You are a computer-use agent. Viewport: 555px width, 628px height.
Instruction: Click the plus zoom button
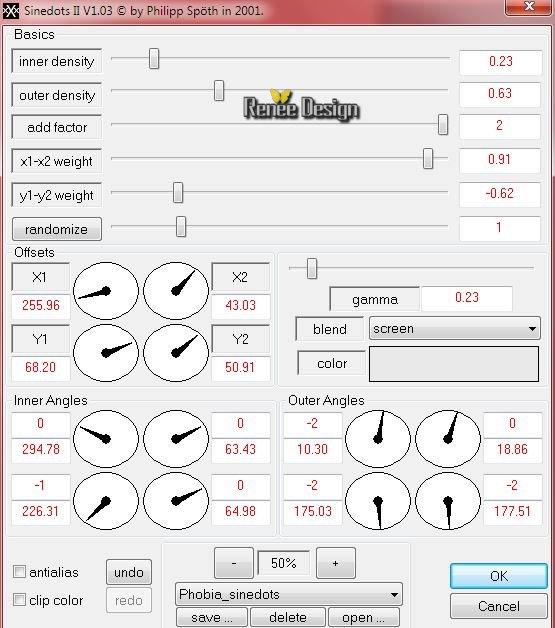click(x=336, y=563)
